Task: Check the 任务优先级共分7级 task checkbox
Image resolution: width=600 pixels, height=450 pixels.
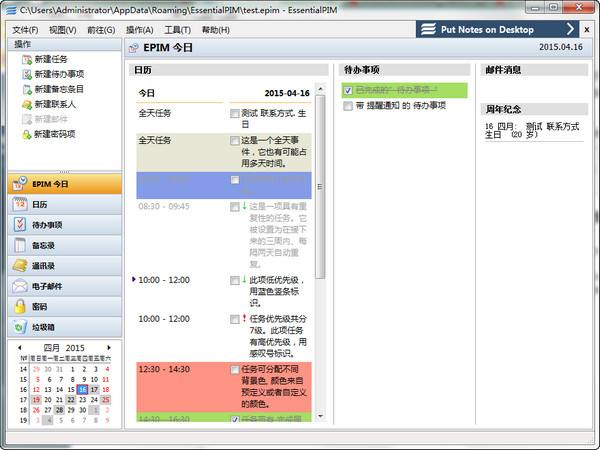Action: [x=235, y=319]
